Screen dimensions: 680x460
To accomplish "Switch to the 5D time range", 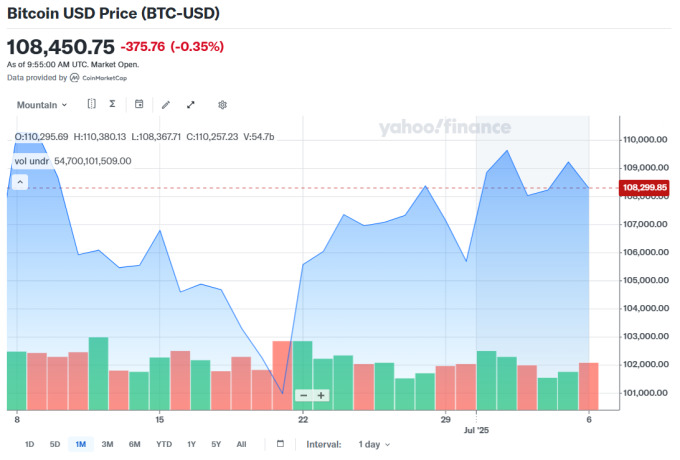I will [55, 444].
